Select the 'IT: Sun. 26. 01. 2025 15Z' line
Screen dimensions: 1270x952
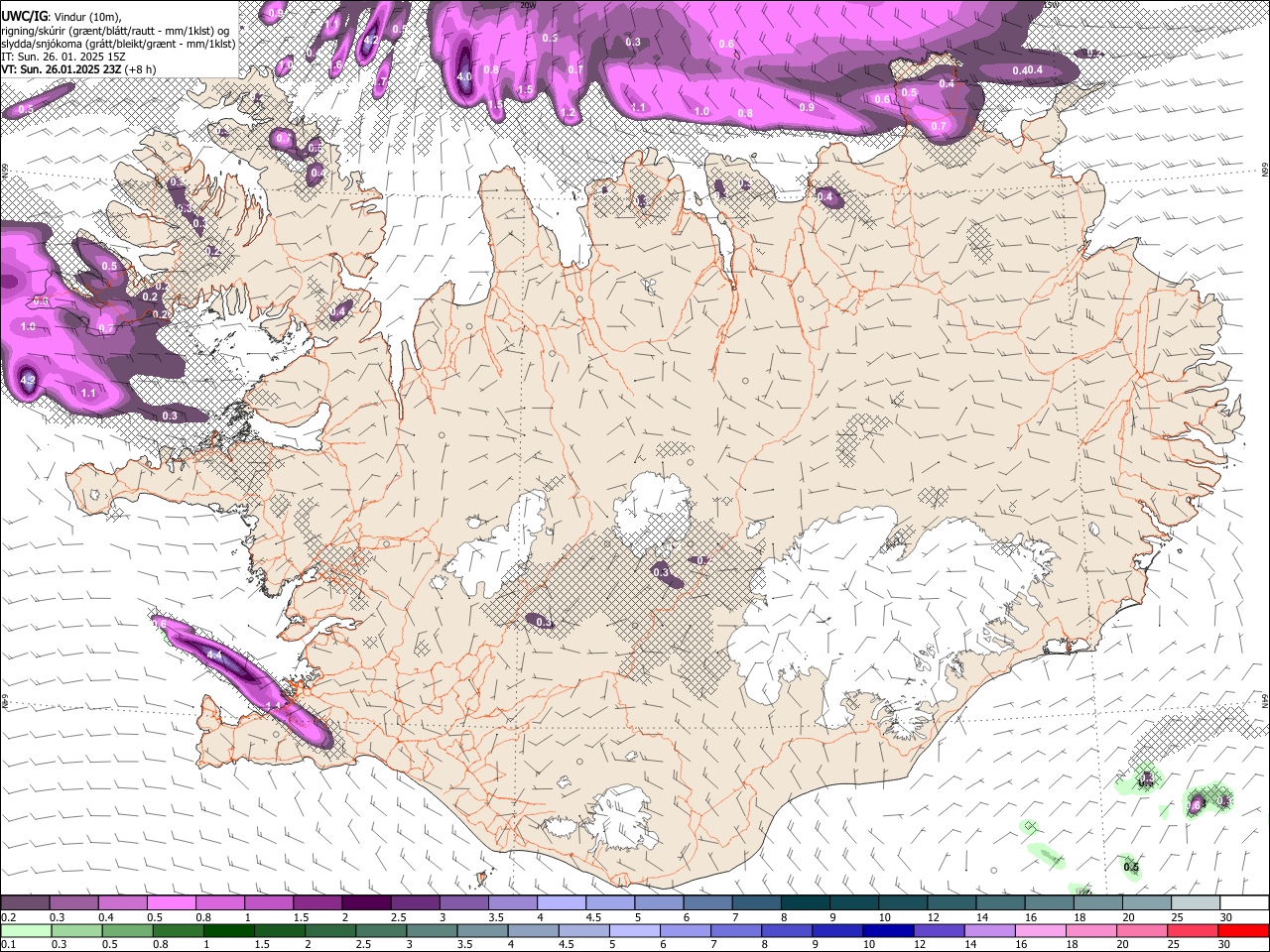tap(63, 57)
